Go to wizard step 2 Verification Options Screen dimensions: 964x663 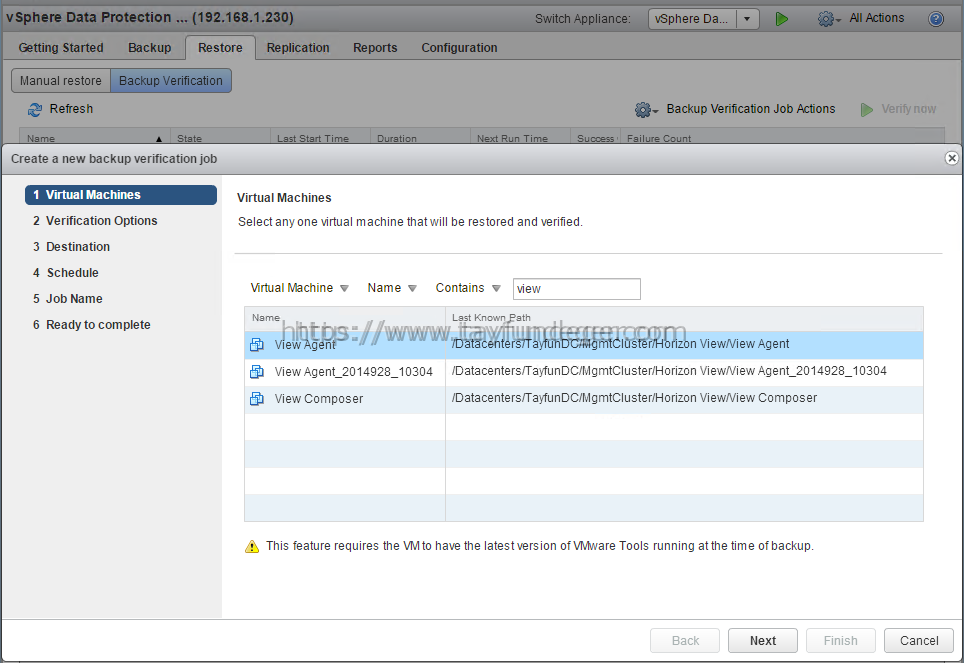tap(95, 221)
